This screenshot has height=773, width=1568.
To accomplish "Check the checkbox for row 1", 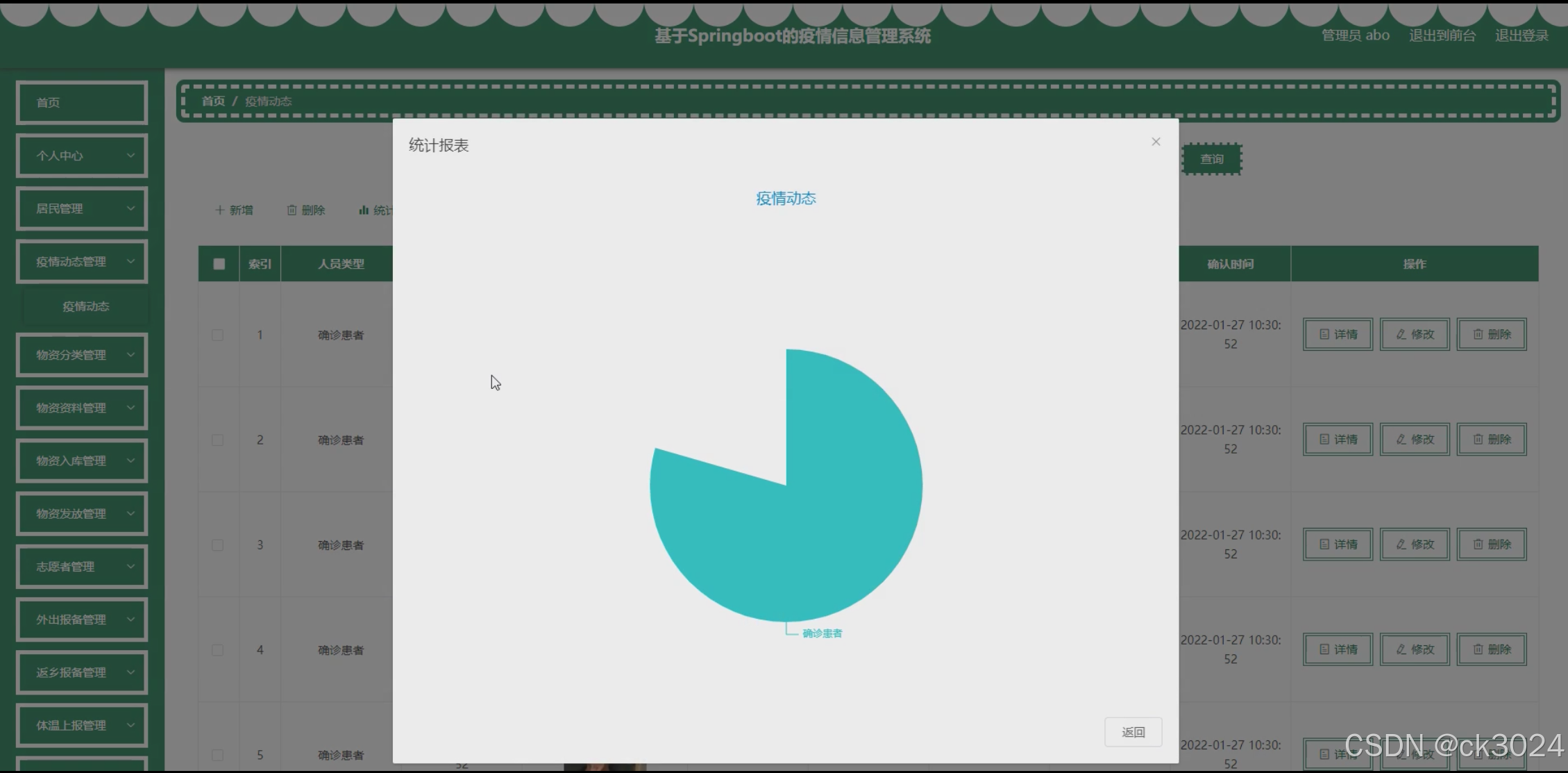I will (x=218, y=335).
